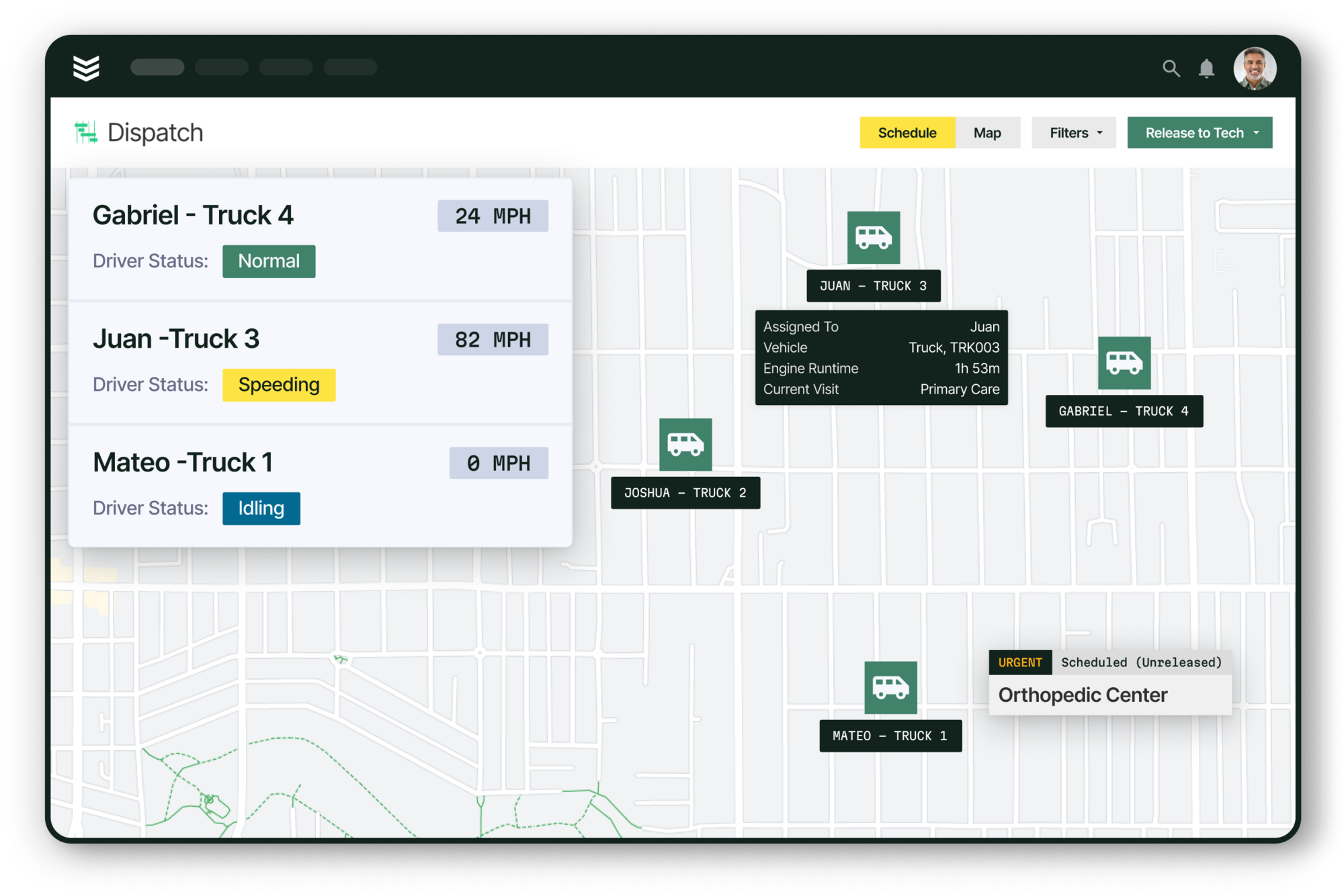
Task: Select the Schedule tab
Action: tap(907, 132)
